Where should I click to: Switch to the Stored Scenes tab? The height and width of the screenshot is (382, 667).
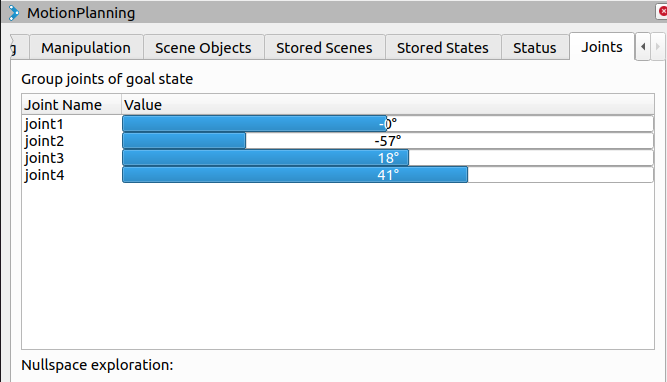pos(324,48)
